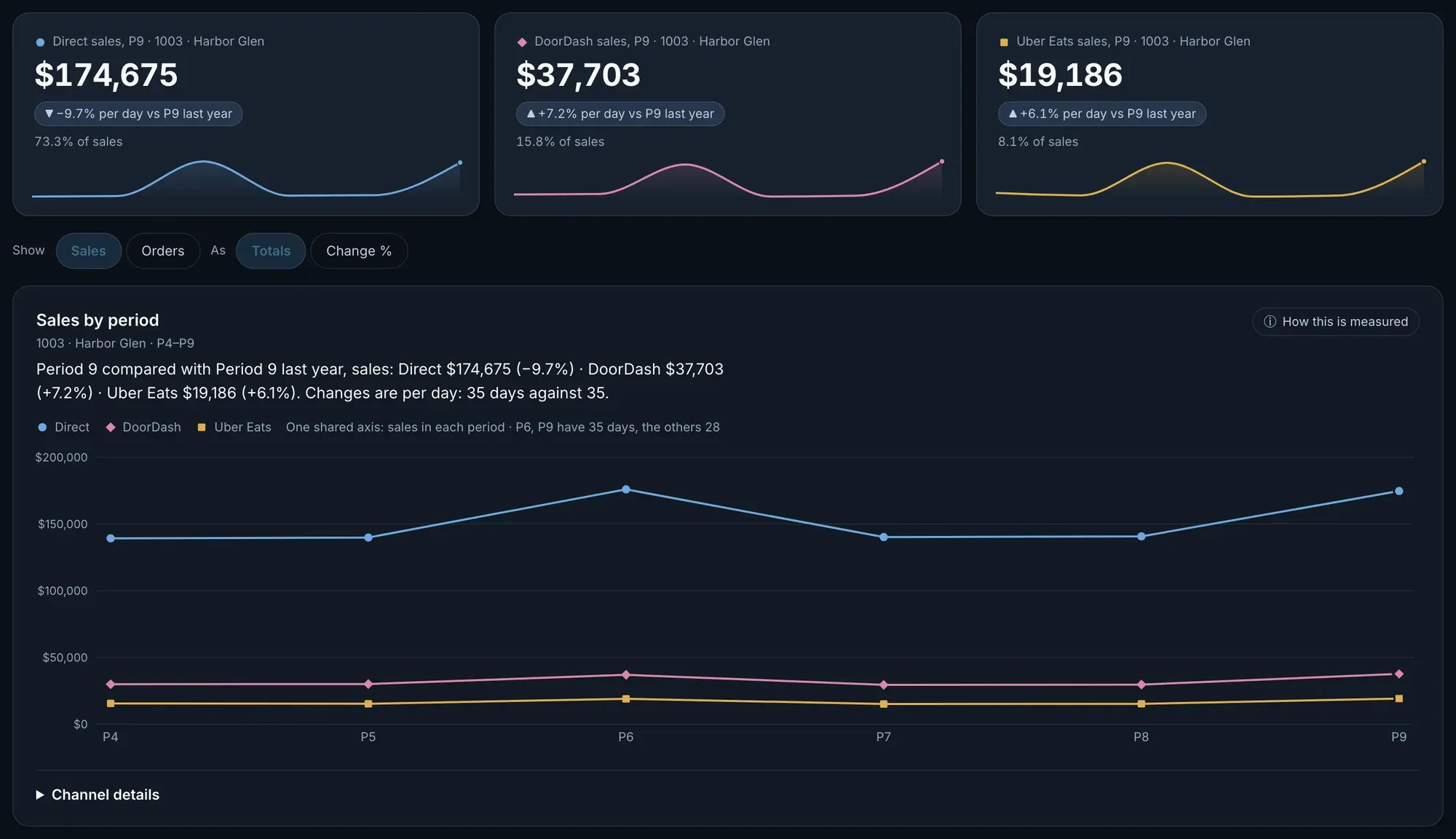Select Direct data point at P7

coord(884,537)
